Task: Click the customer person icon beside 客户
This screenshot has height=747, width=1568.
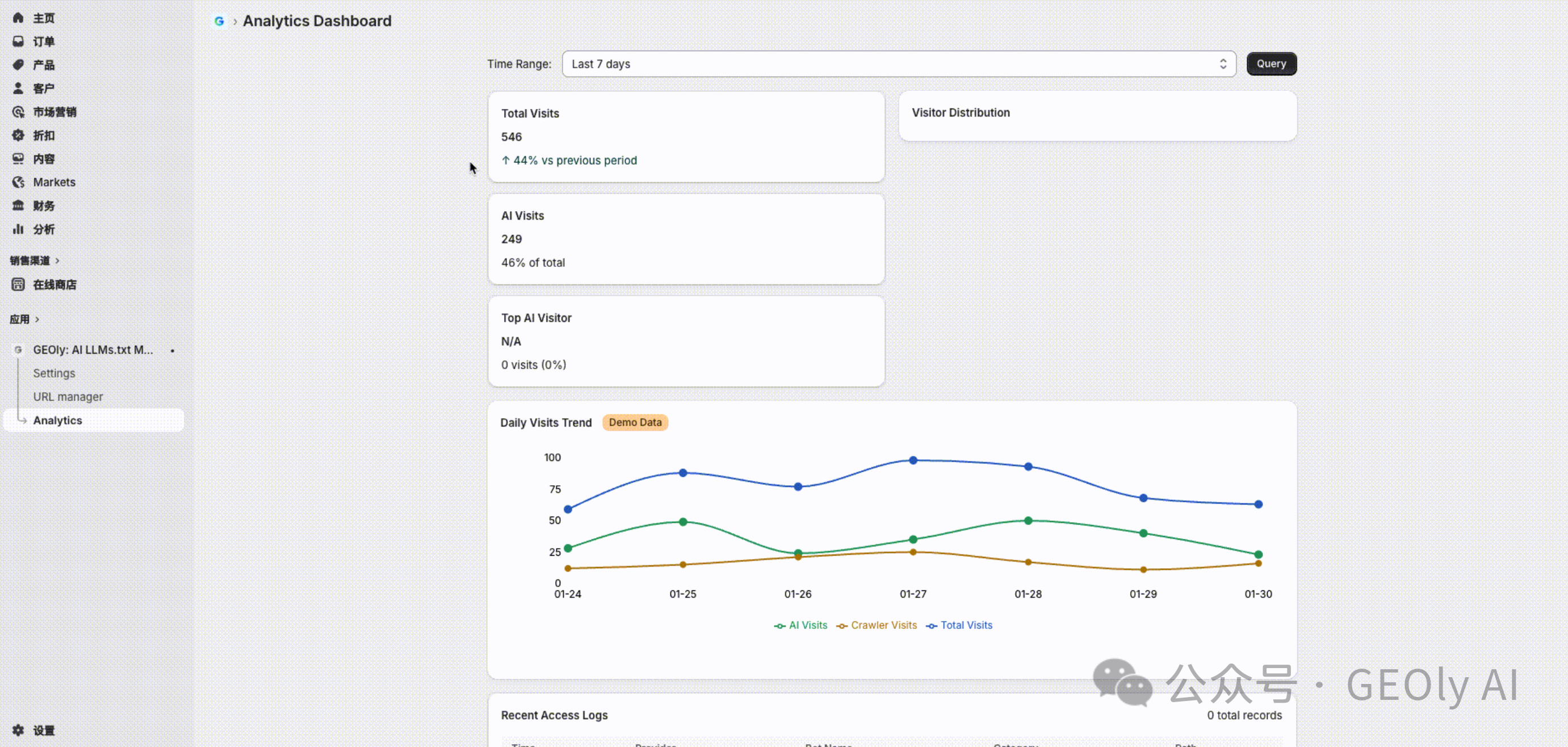Action: click(x=18, y=89)
